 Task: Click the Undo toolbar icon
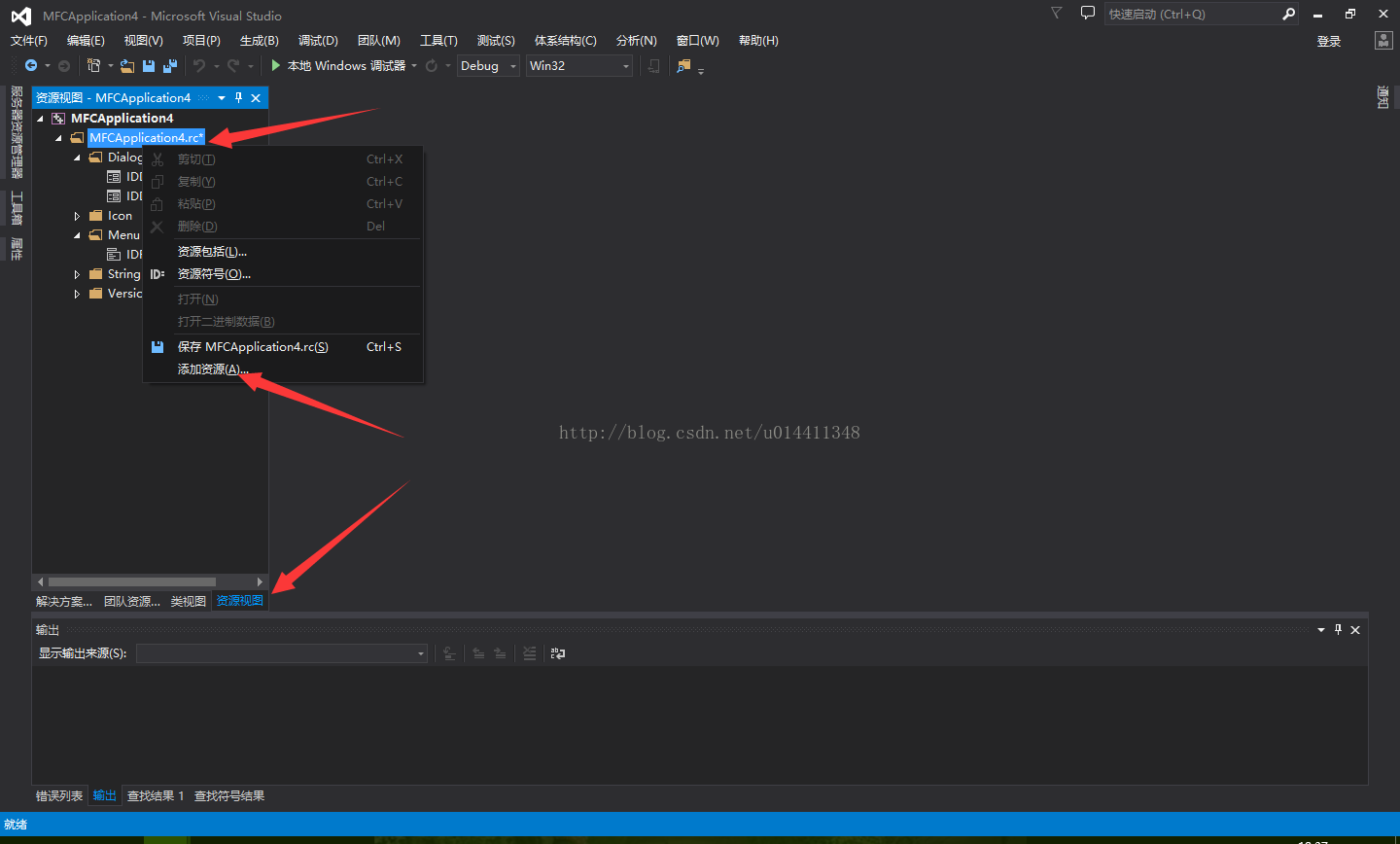(x=199, y=65)
